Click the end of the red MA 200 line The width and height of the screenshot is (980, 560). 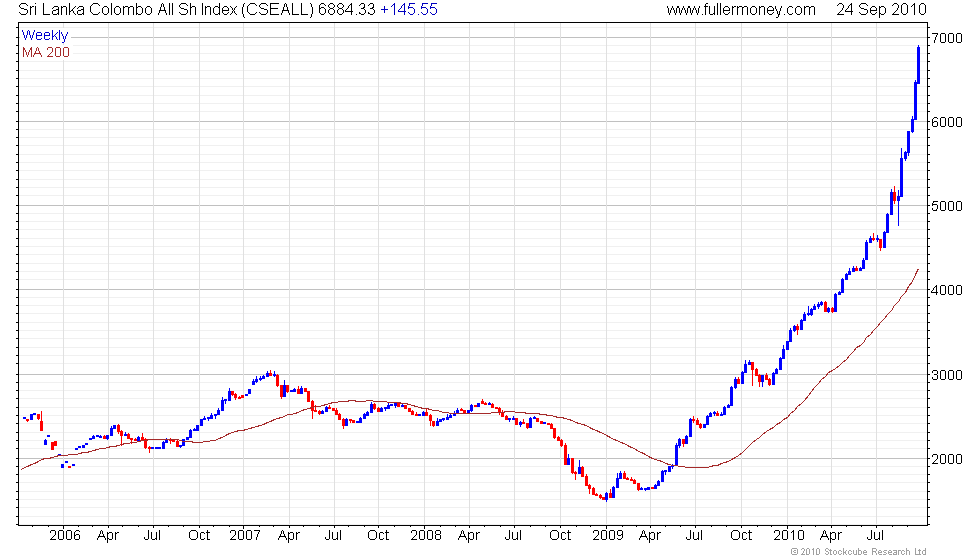tap(918, 270)
